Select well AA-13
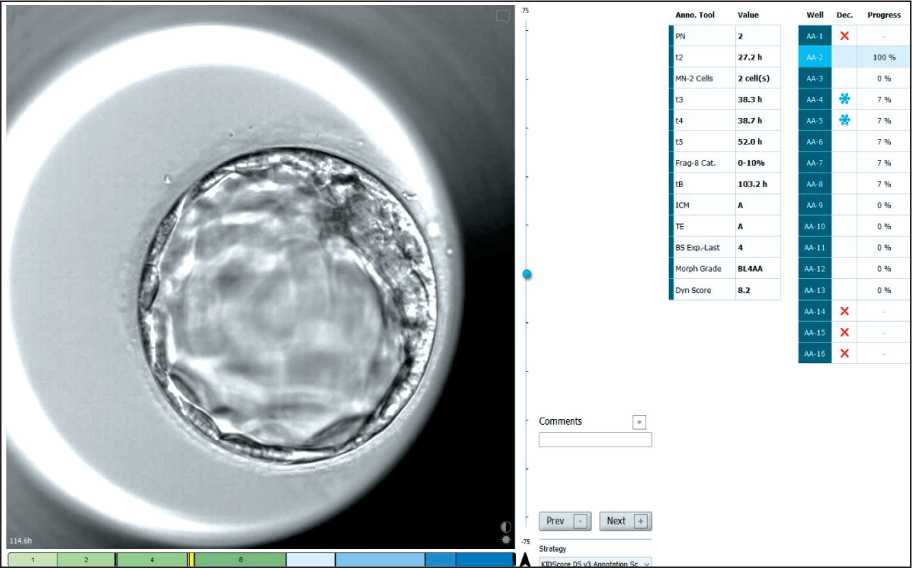Viewport: 912px width, 569px height. click(814, 290)
